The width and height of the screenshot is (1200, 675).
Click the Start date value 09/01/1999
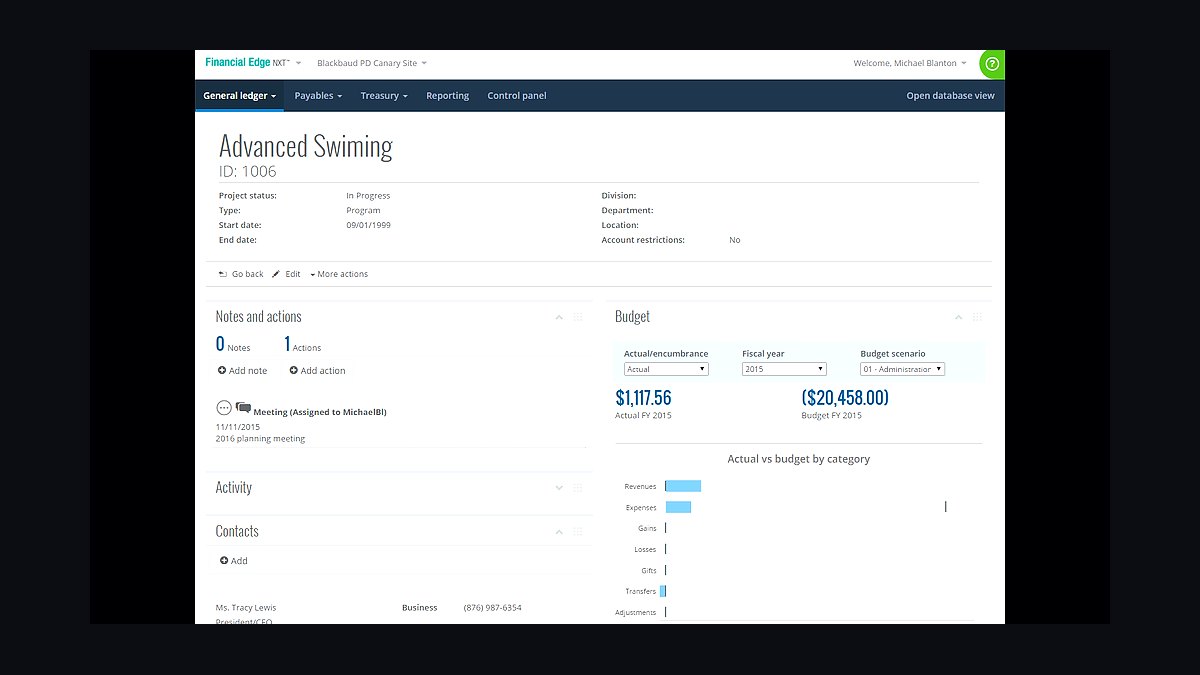pyautogui.click(x=369, y=225)
